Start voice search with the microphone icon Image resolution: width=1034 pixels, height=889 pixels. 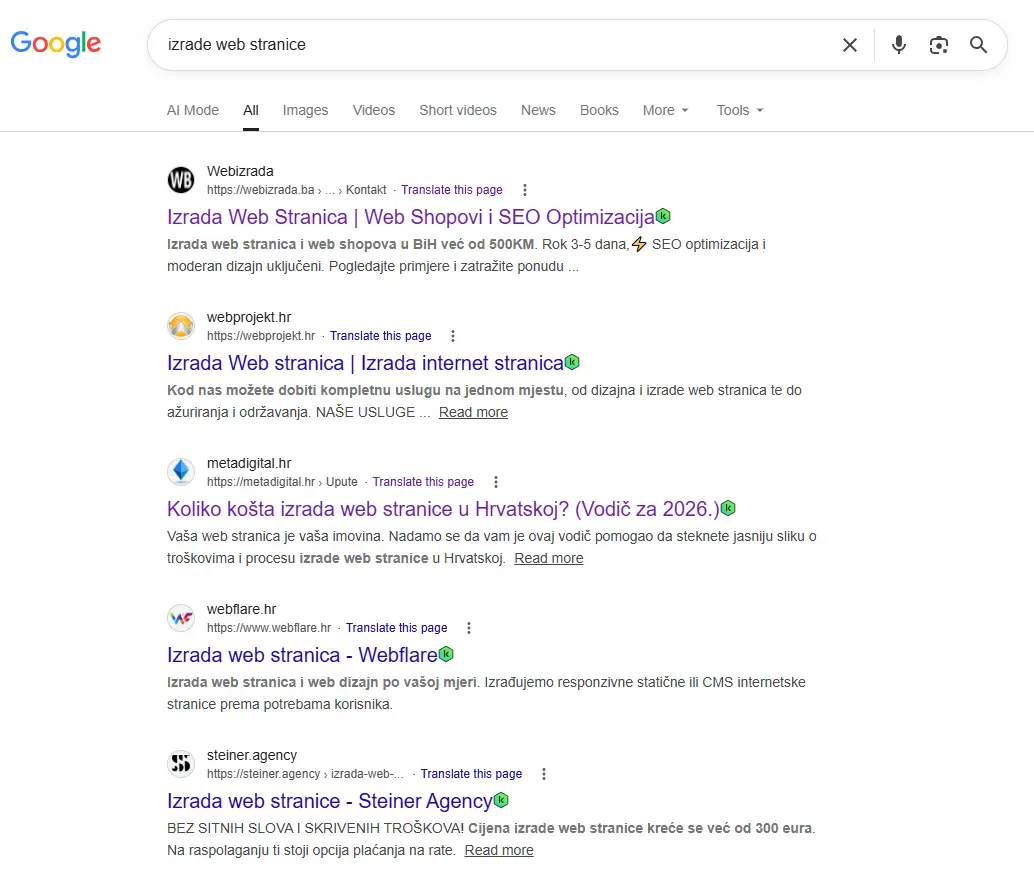tap(898, 45)
